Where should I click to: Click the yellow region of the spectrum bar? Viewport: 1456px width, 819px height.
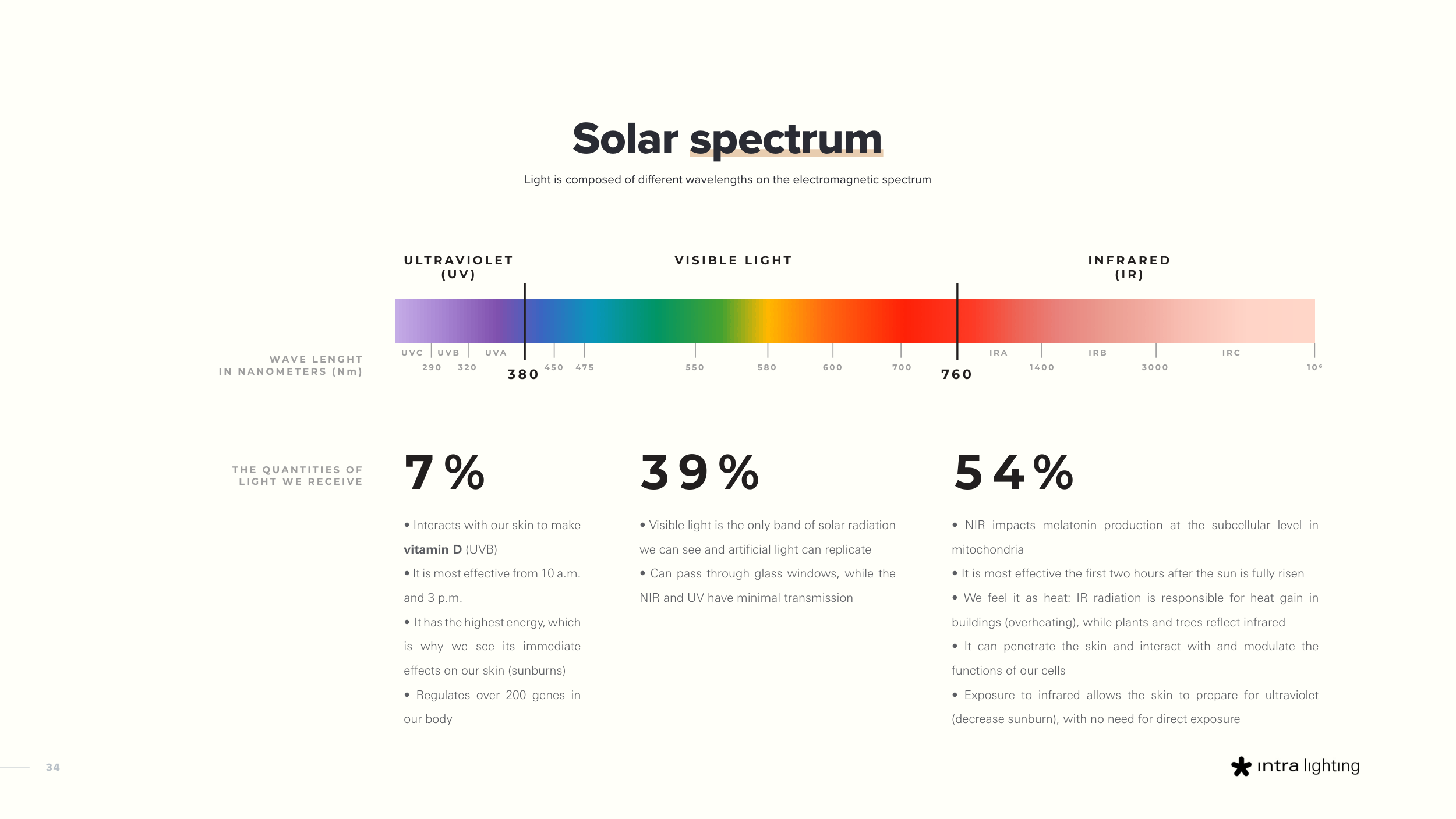(x=769, y=321)
